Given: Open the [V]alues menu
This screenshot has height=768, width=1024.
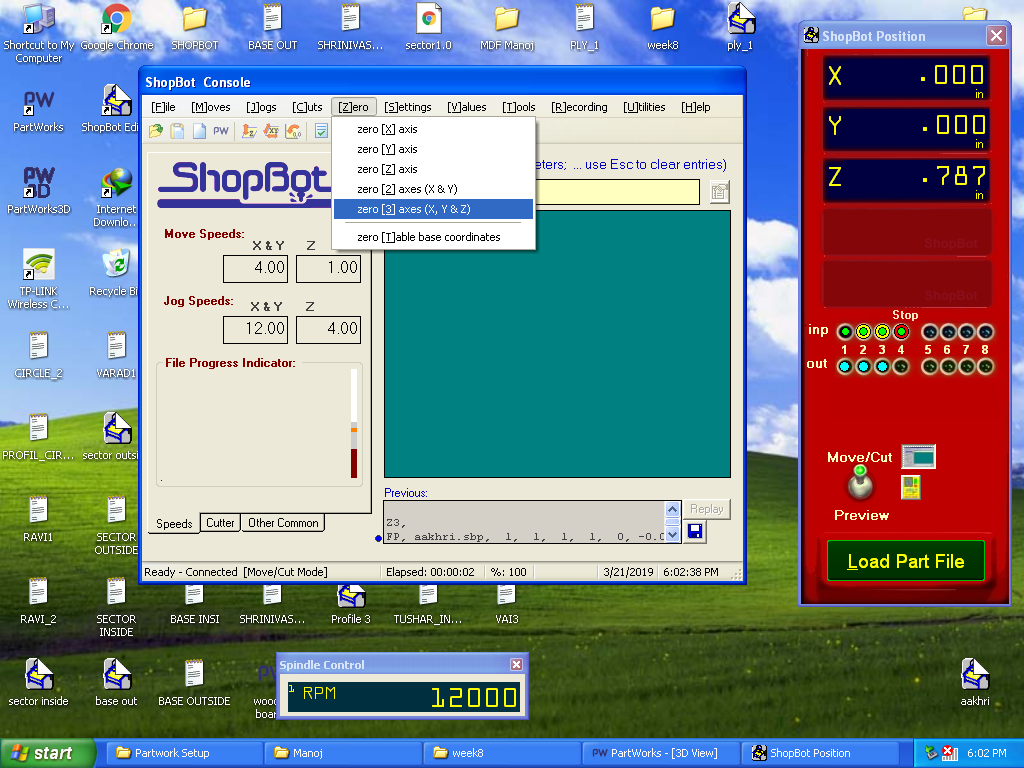Looking at the screenshot, I should click(x=466, y=107).
